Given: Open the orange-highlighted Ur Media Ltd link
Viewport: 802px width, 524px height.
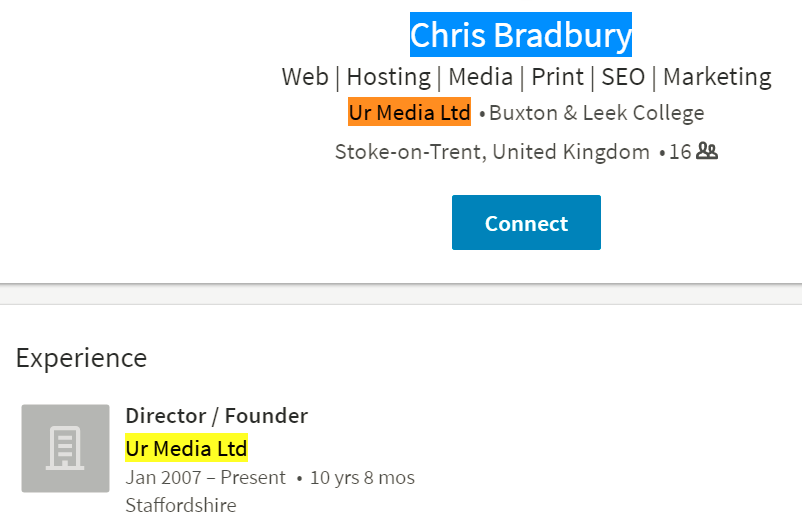Looking at the screenshot, I should point(409,112).
